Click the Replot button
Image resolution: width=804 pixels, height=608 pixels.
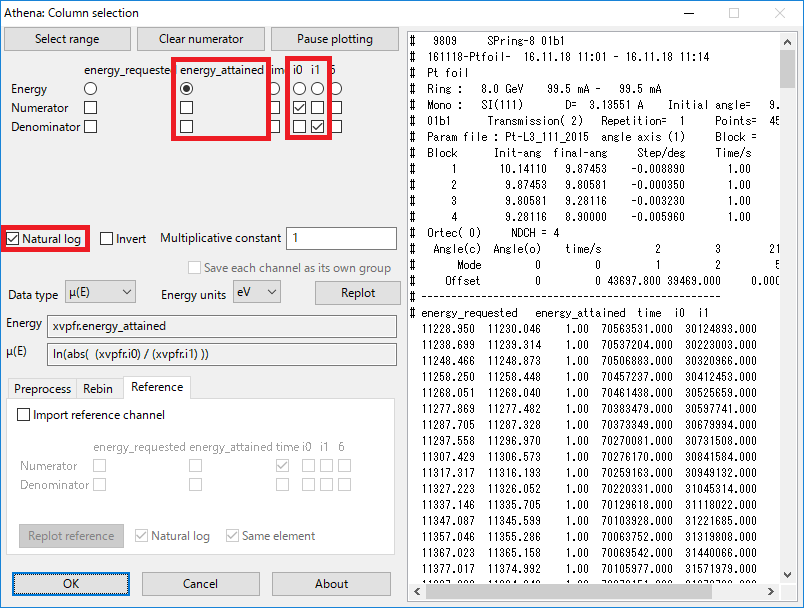pos(358,293)
